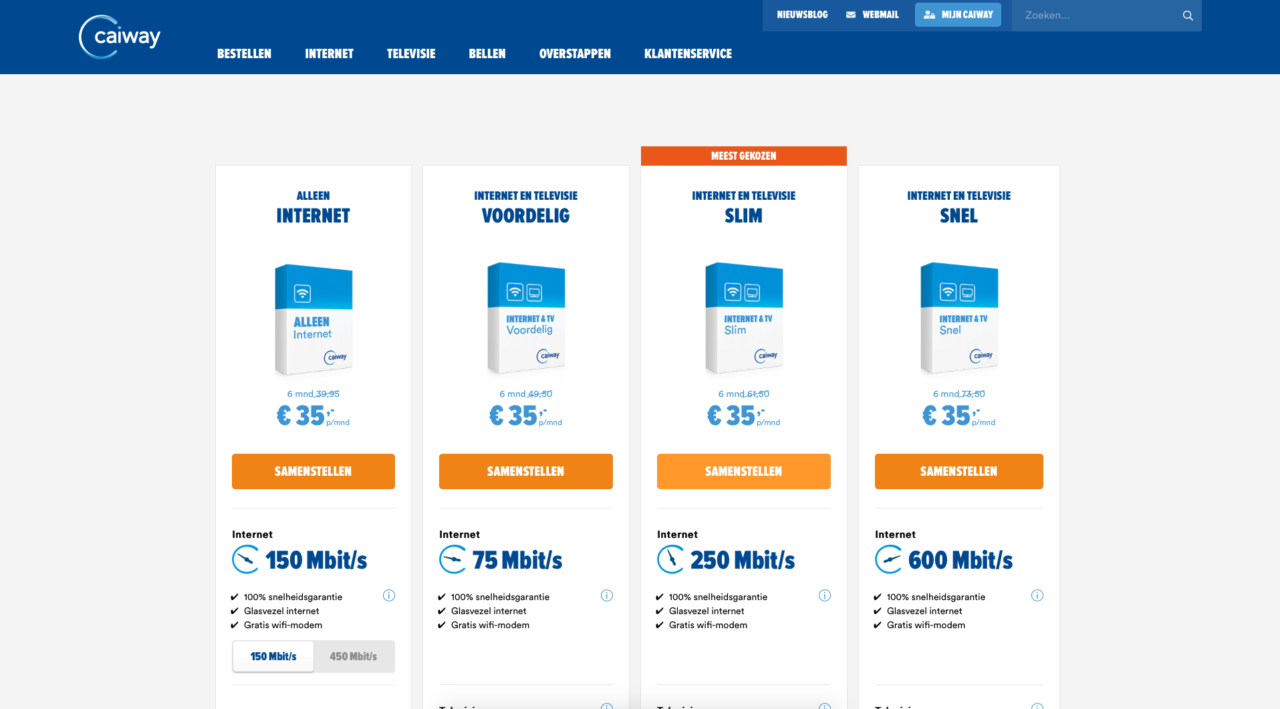Viewport: 1280px width, 709px height.
Task: Open info icon in Alleen Internet column
Action: click(x=389, y=595)
